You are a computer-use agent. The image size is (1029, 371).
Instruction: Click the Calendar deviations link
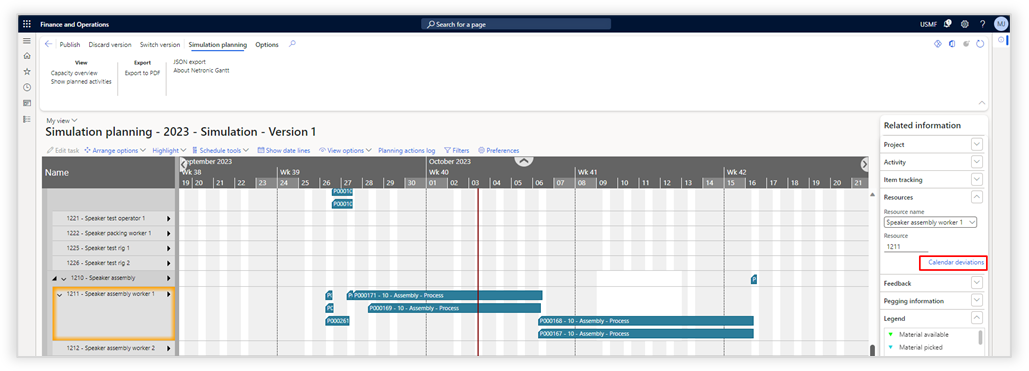coord(956,262)
